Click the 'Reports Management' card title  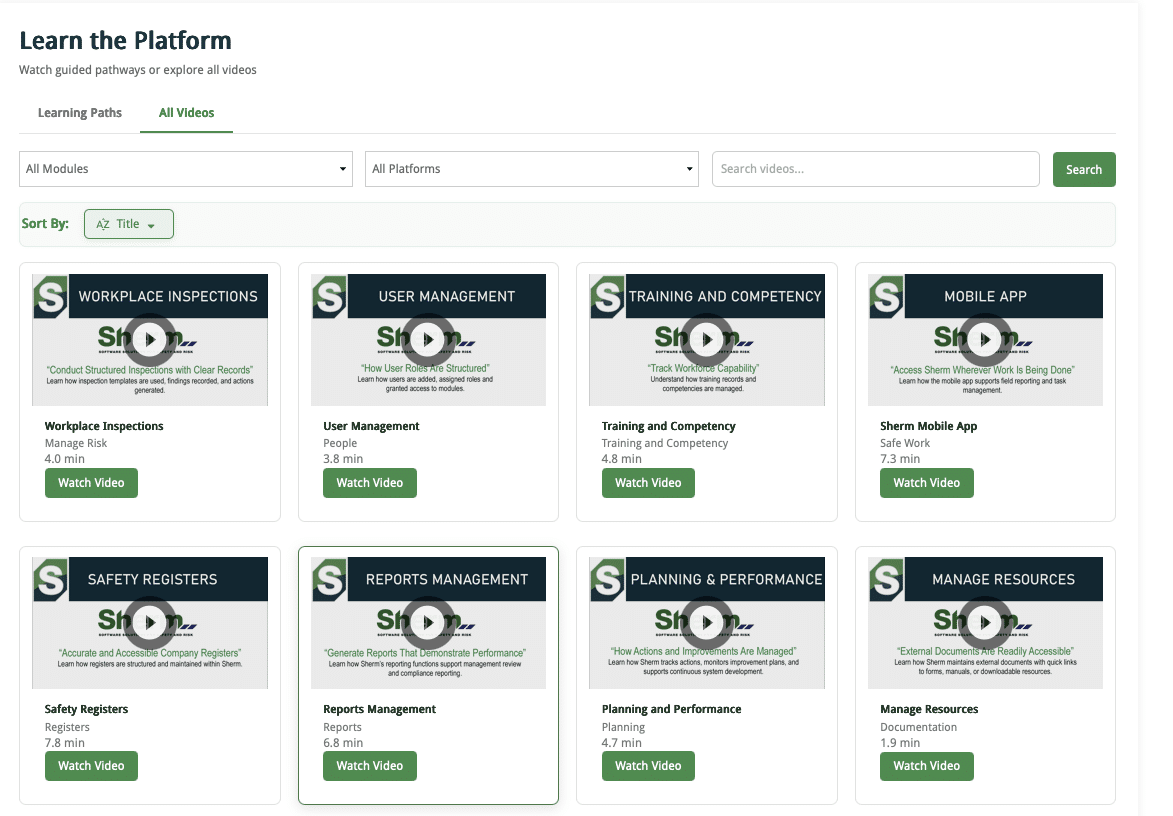[379, 709]
